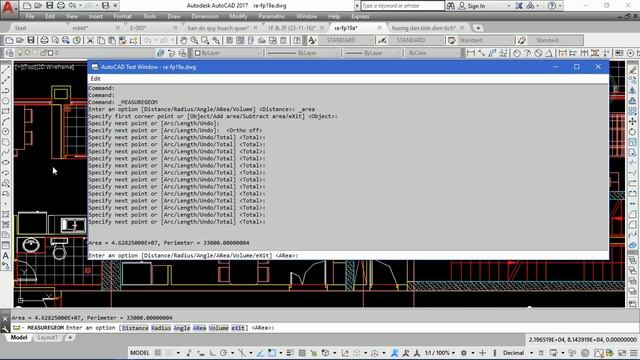Open the Dimension menu
This screenshot has height=360, width=640.
tap(205, 17)
